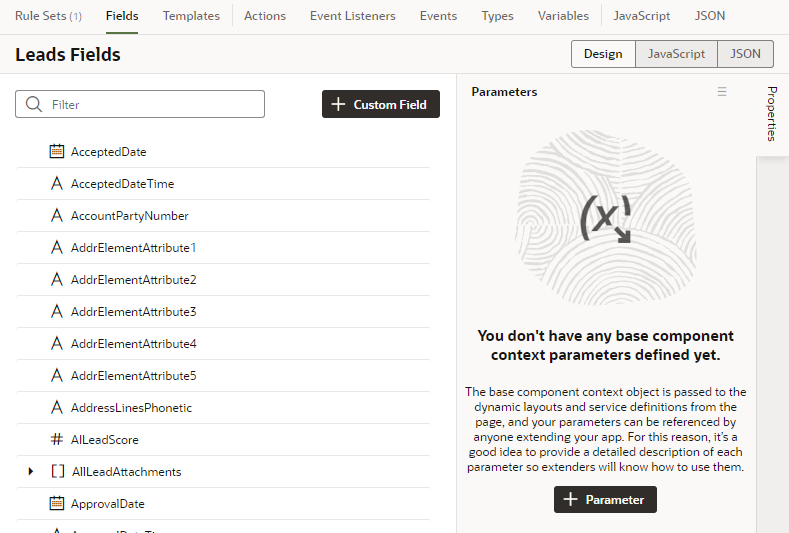
Task: Click the magnifier icon in Filter box
Action: click(34, 104)
